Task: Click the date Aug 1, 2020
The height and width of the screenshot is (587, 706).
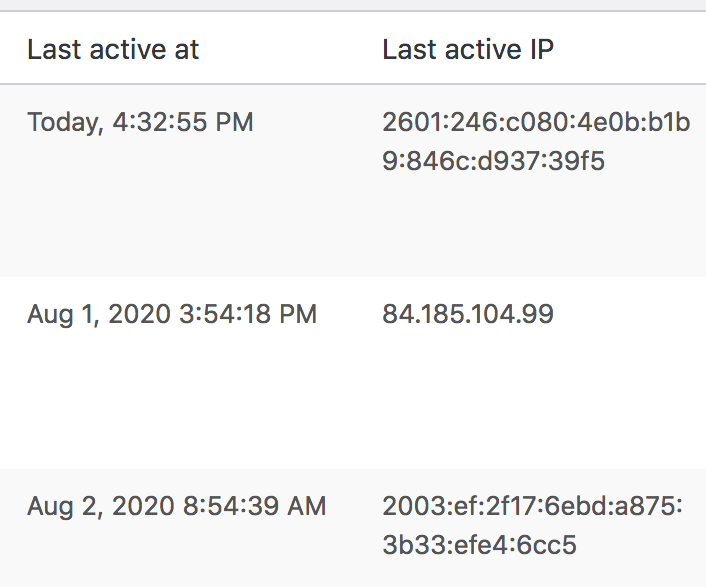Action: (x=99, y=314)
